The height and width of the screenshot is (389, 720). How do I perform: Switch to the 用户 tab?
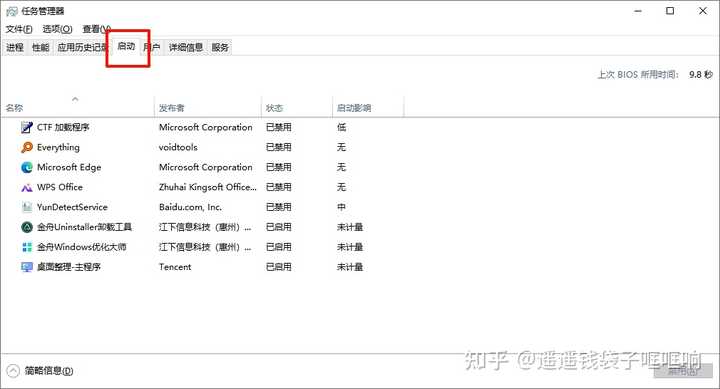coord(152,47)
